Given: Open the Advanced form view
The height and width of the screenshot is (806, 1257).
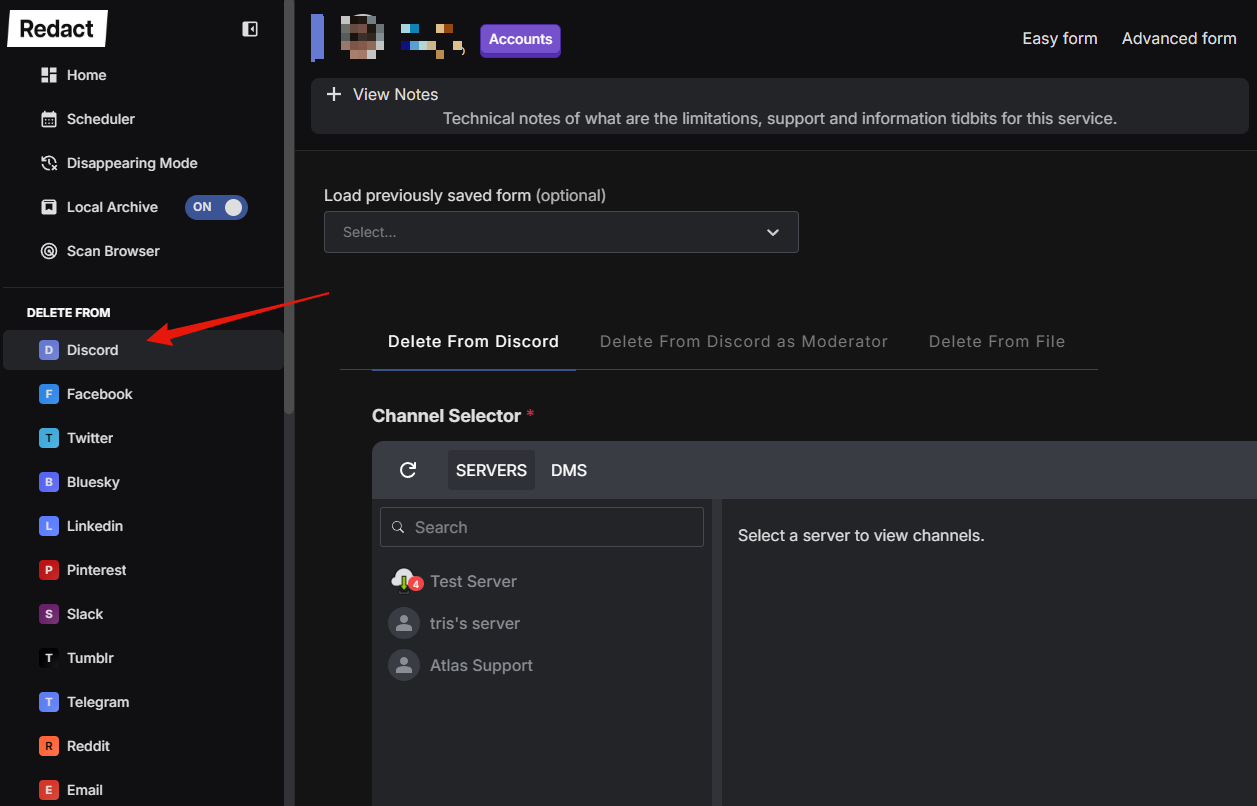Looking at the screenshot, I should click(1179, 38).
